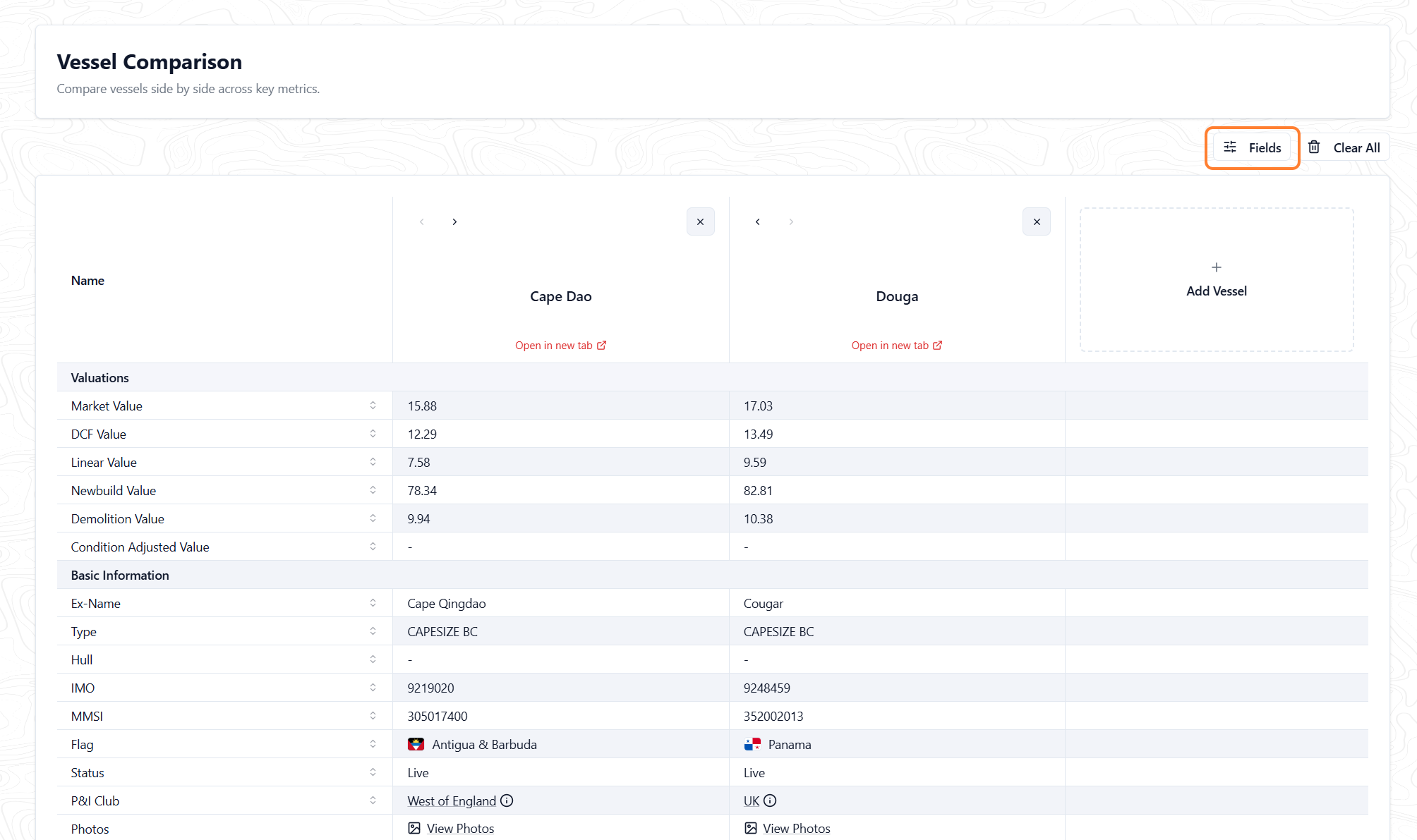Add a vessel to the comparison
Image resolution: width=1417 pixels, height=840 pixels.
[x=1216, y=279]
